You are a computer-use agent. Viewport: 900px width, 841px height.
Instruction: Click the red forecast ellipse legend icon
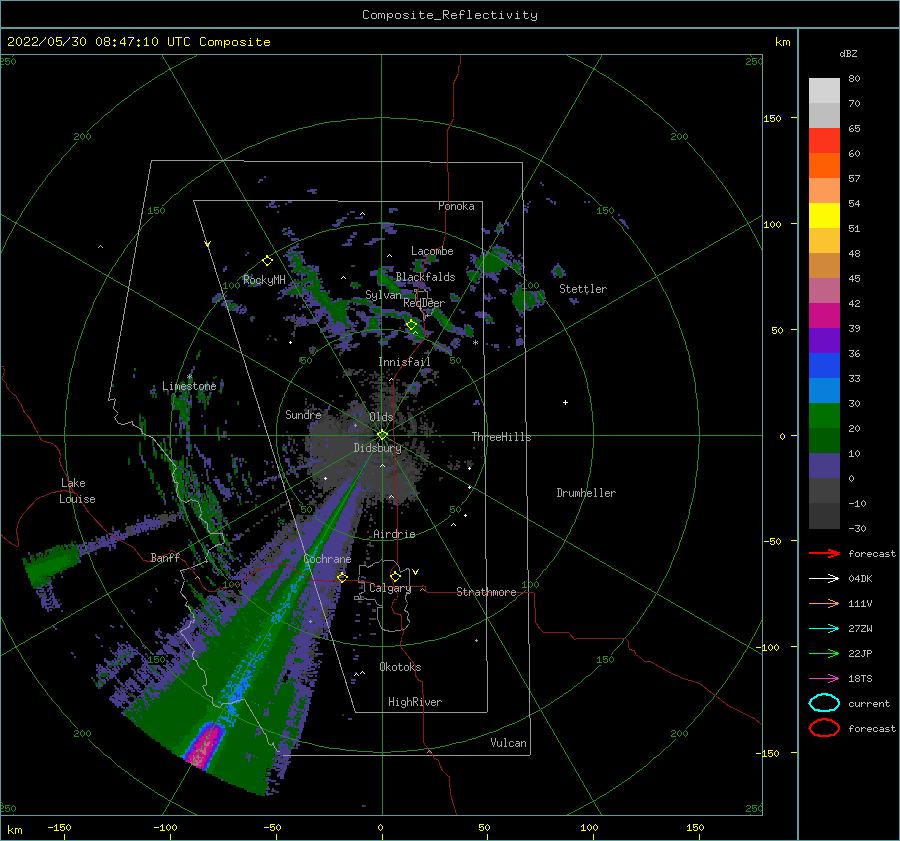click(x=824, y=728)
